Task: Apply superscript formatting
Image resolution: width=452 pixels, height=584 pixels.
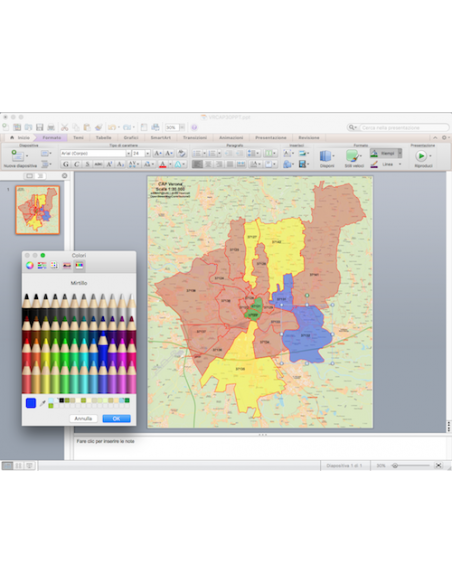Action: (109, 164)
